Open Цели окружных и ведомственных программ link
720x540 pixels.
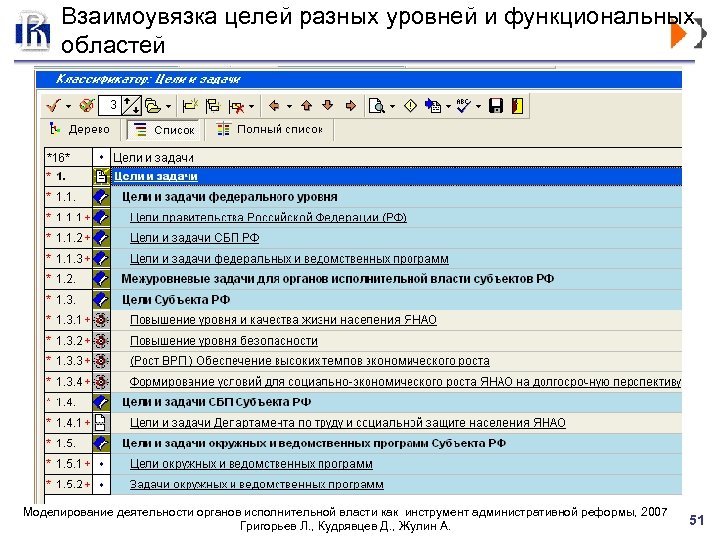(251, 464)
